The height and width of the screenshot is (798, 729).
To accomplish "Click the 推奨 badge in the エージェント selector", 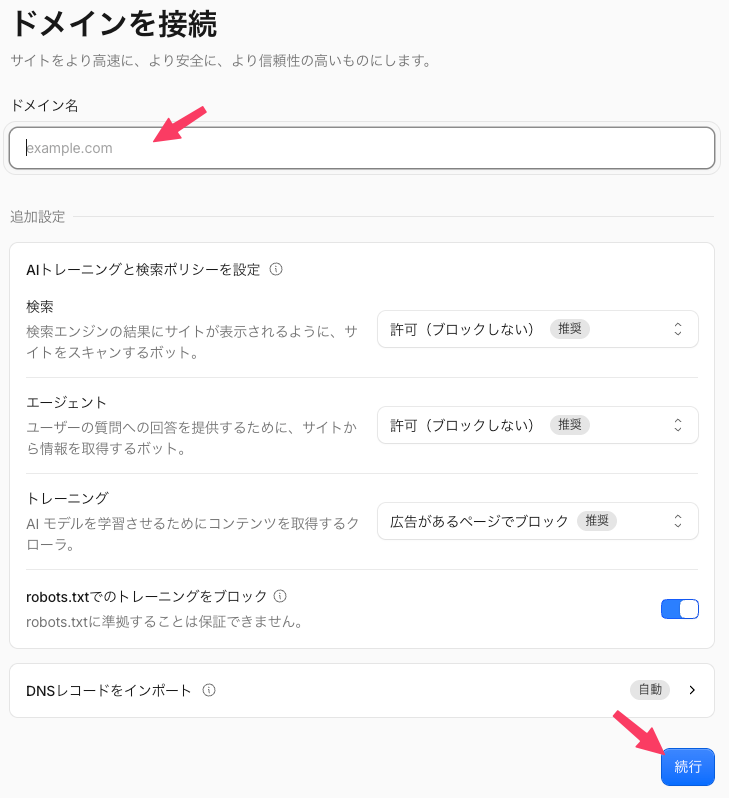I will click(x=570, y=424).
